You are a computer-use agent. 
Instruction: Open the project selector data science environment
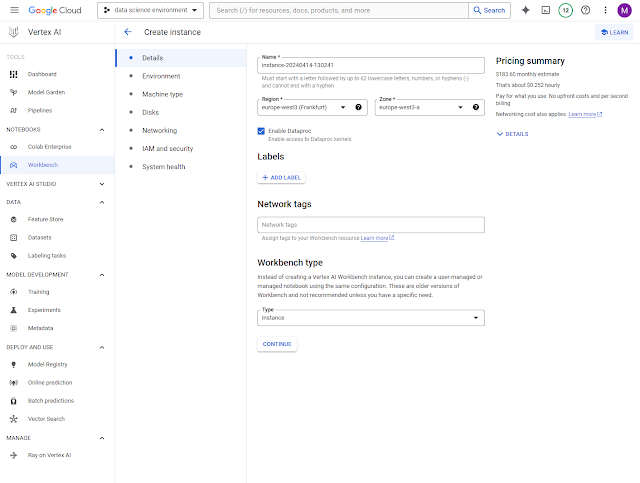point(150,10)
